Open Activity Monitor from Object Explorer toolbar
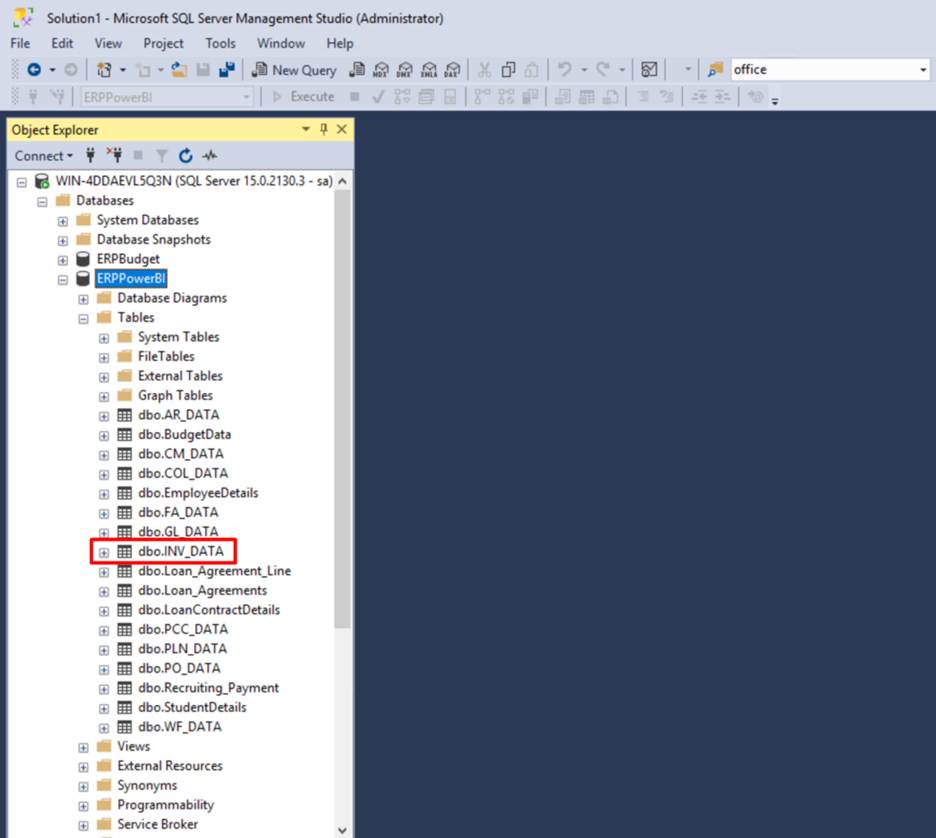 (210, 156)
